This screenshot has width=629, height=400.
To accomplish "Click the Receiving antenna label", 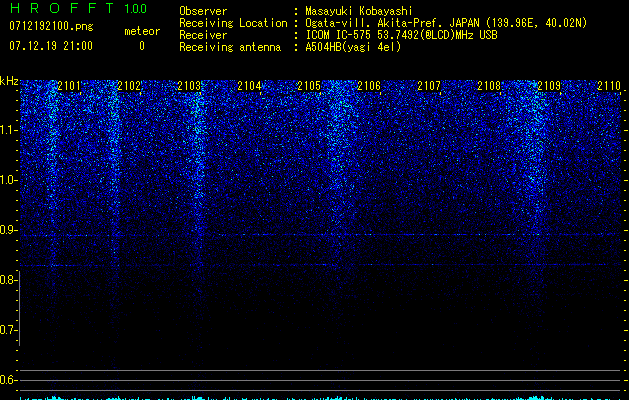I will click(230, 47).
